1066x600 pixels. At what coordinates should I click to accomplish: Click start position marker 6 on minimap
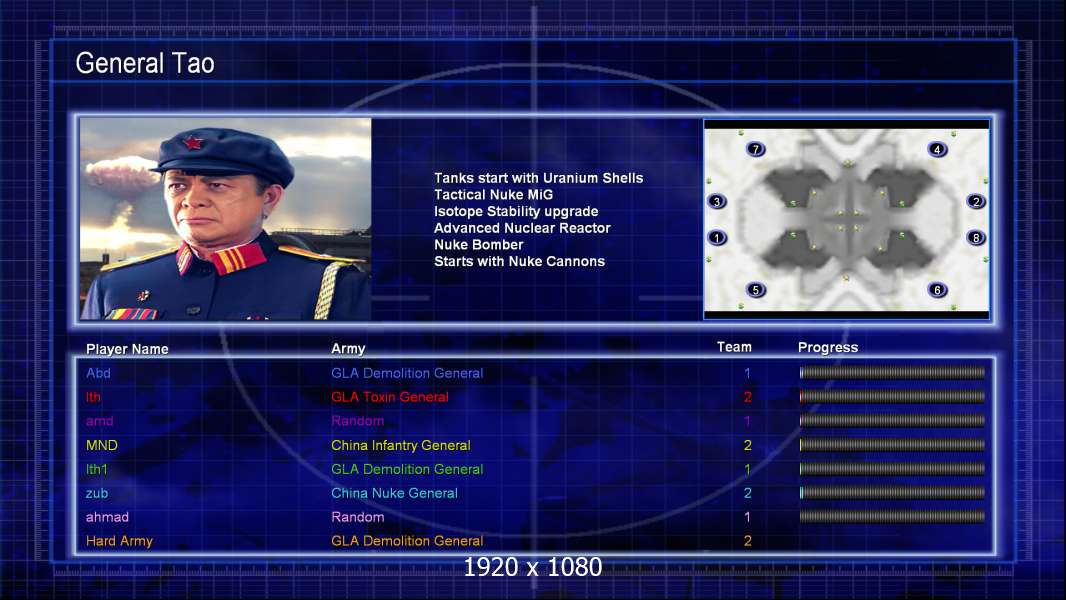point(937,290)
